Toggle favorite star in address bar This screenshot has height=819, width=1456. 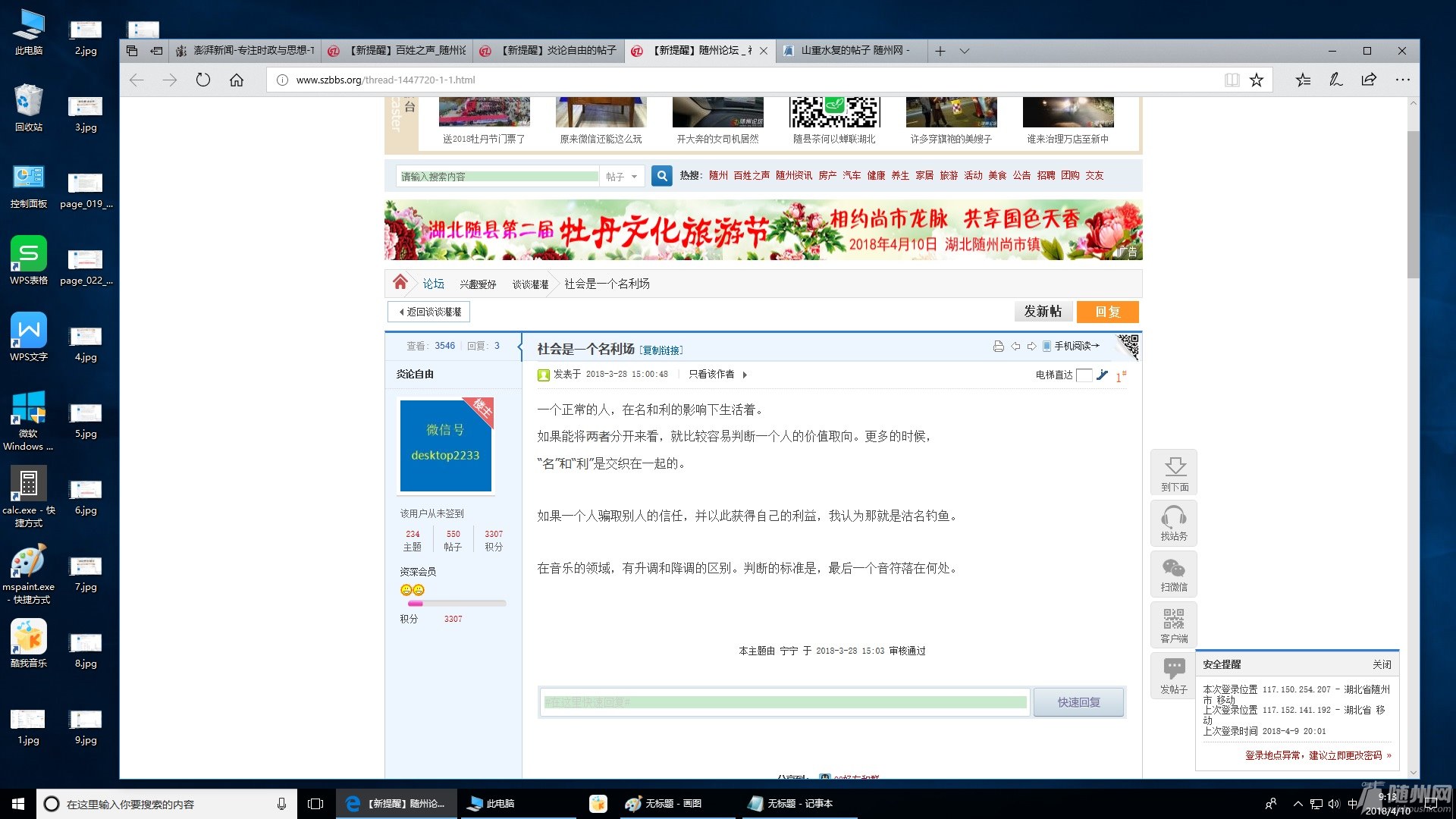point(1257,80)
